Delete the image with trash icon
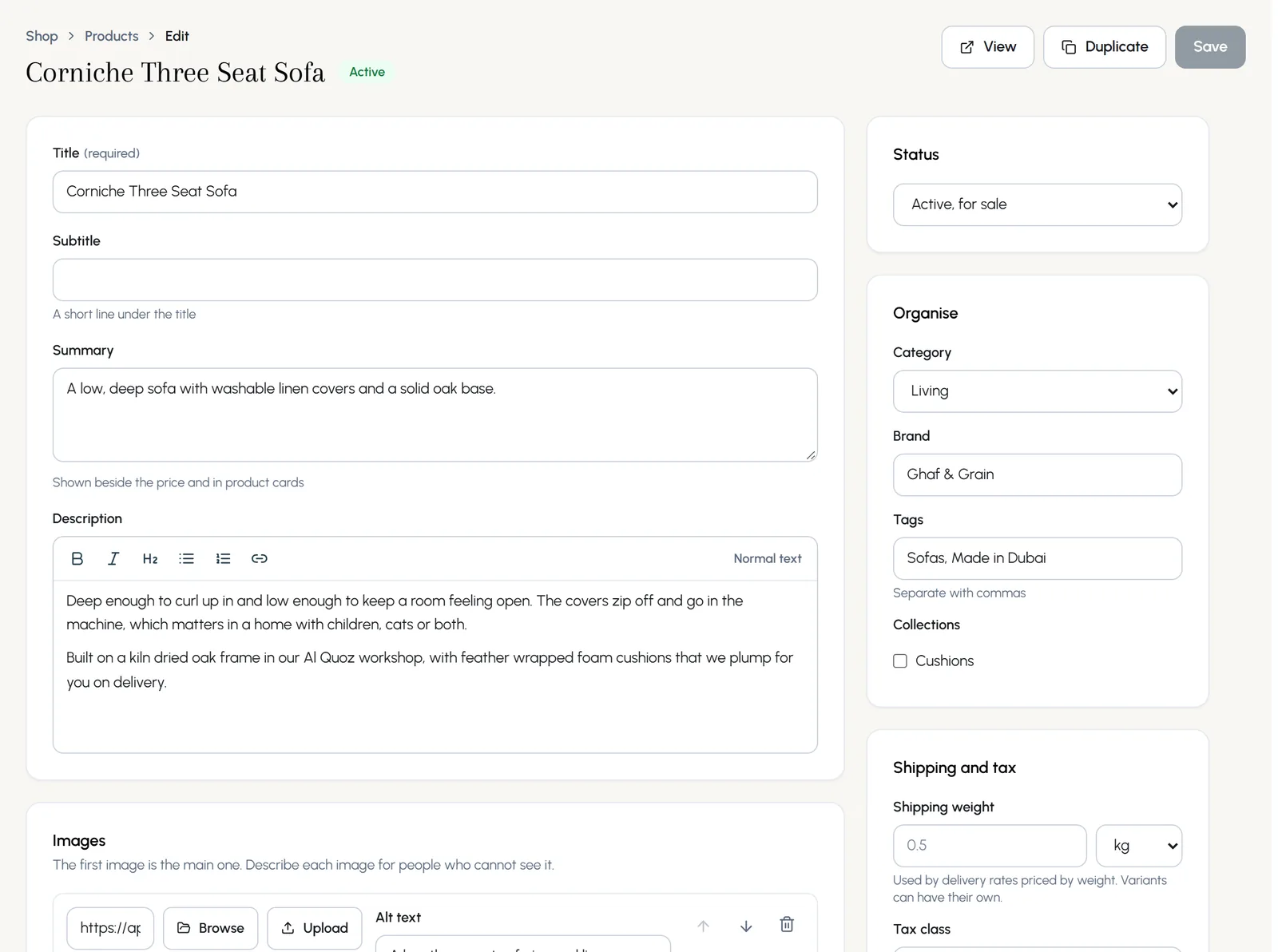Viewport: 1278px width, 952px height. pos(787,924)
